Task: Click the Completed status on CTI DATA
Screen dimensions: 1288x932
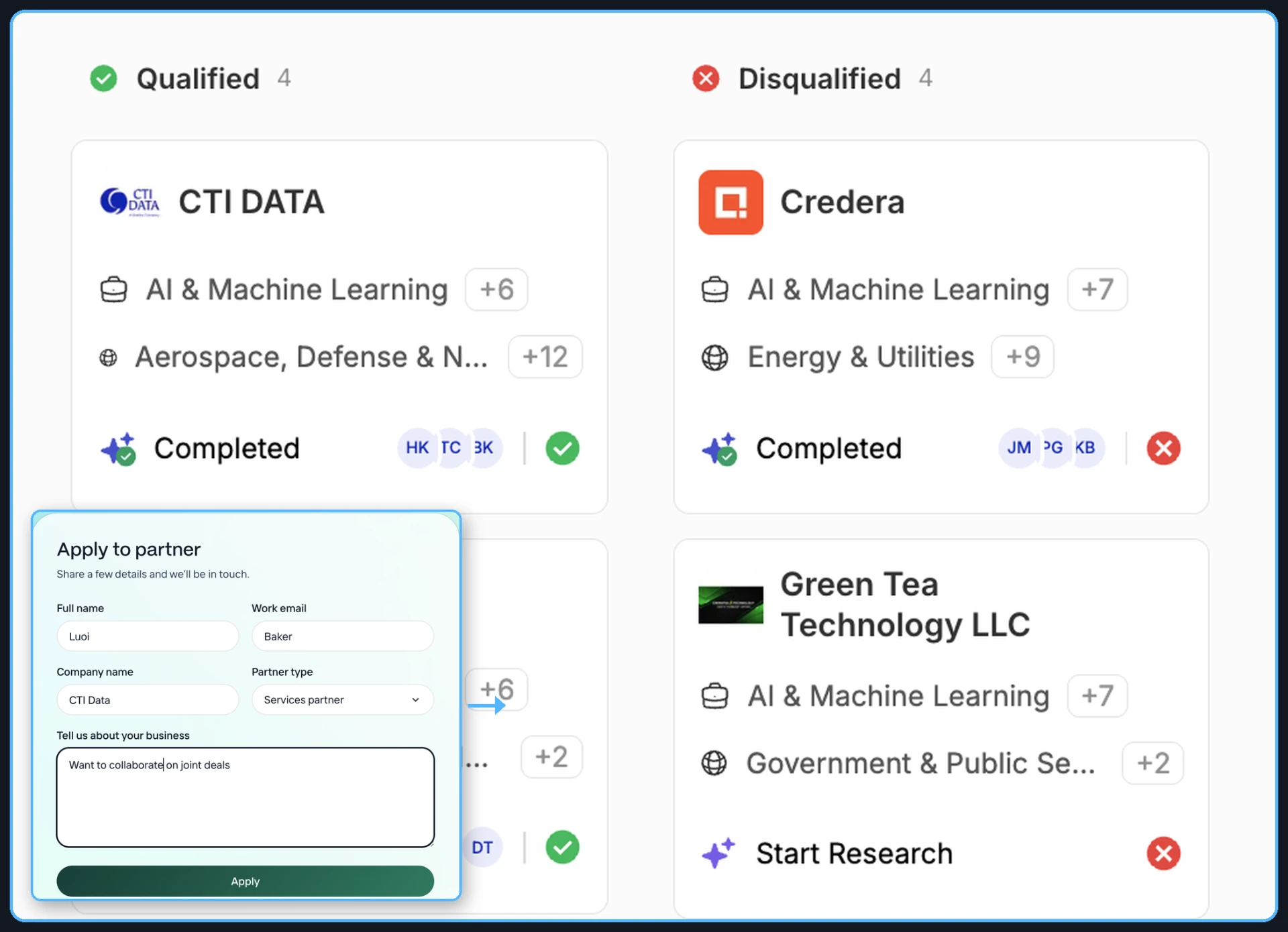Action: (x=227, y=449)
